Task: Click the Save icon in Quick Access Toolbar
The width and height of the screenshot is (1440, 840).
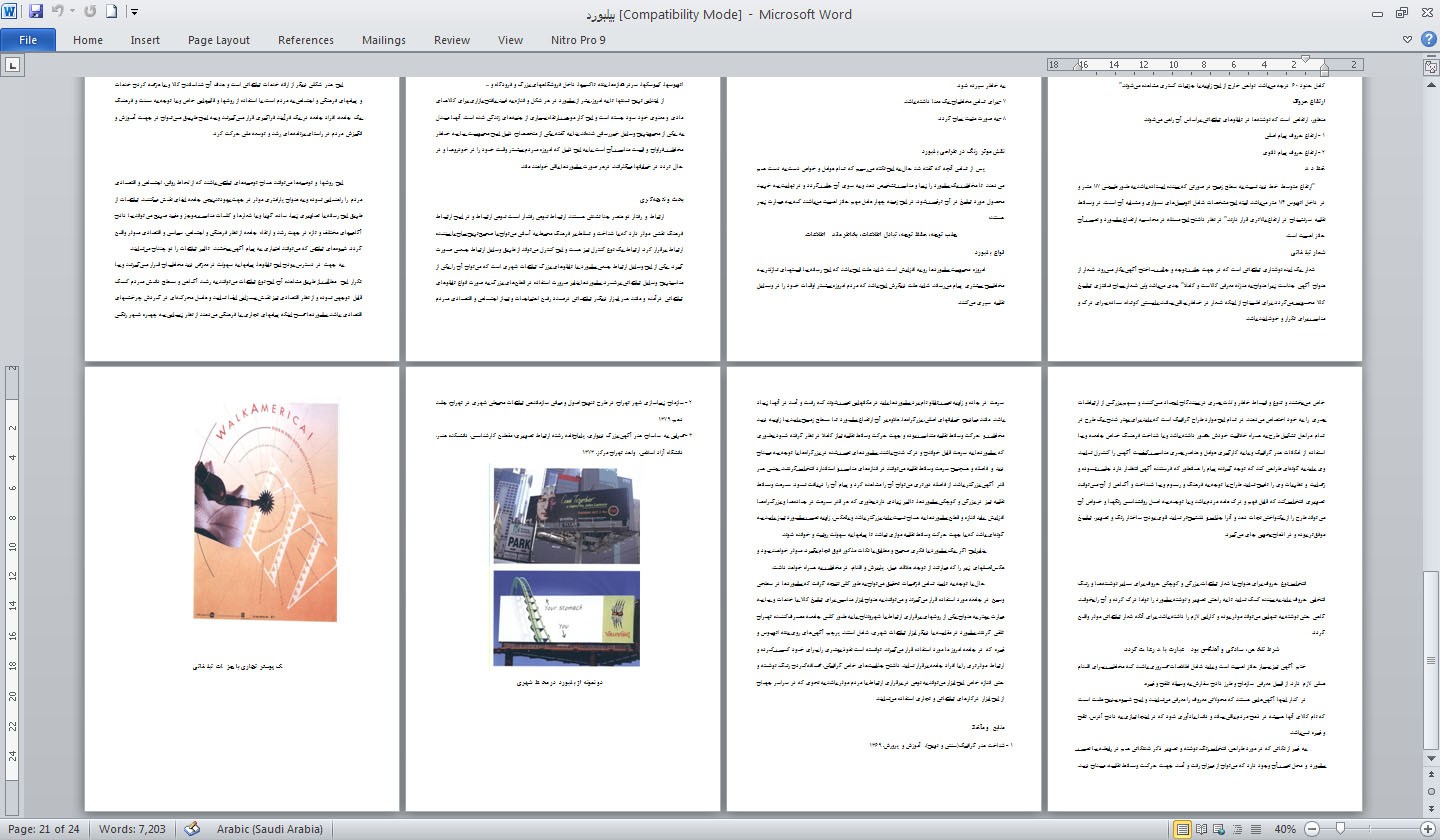Action: 36,13
